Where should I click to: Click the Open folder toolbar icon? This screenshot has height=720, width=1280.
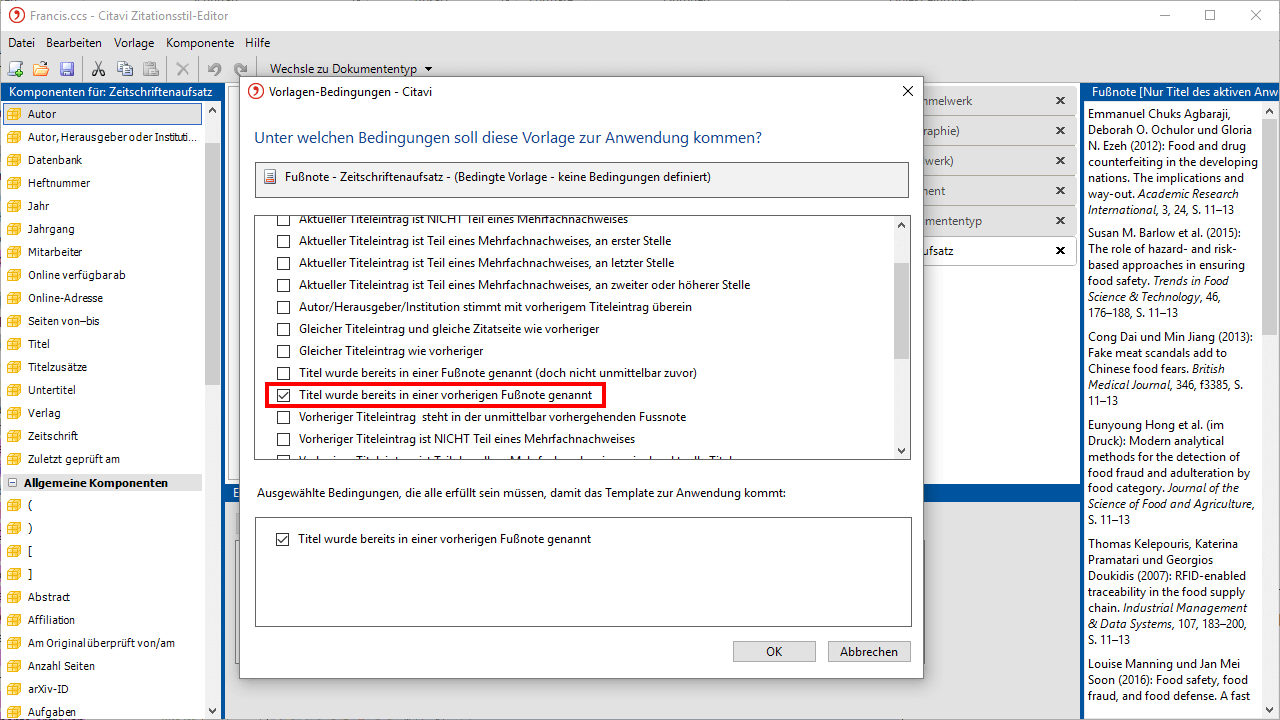click(41, 69)
